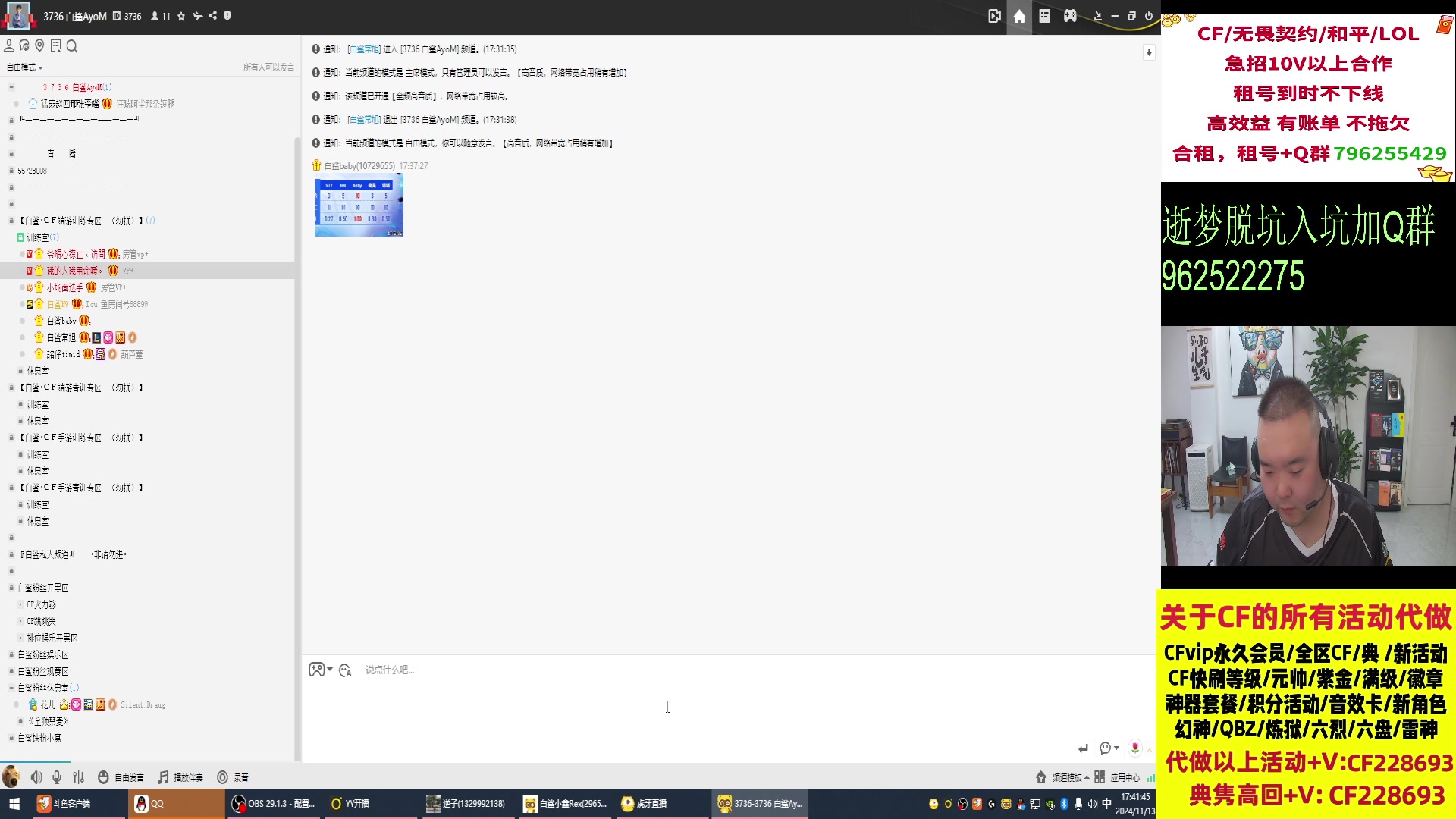The image size is (1456, 819).
Task: Select user 小场面选手 in member list
Action: point(64,287)
